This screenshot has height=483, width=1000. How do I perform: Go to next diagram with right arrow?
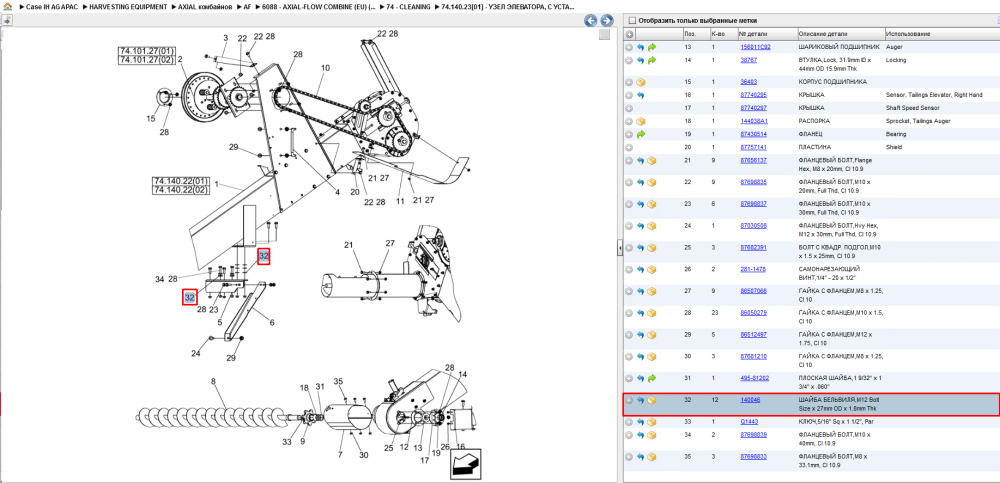tap(607, 20)
